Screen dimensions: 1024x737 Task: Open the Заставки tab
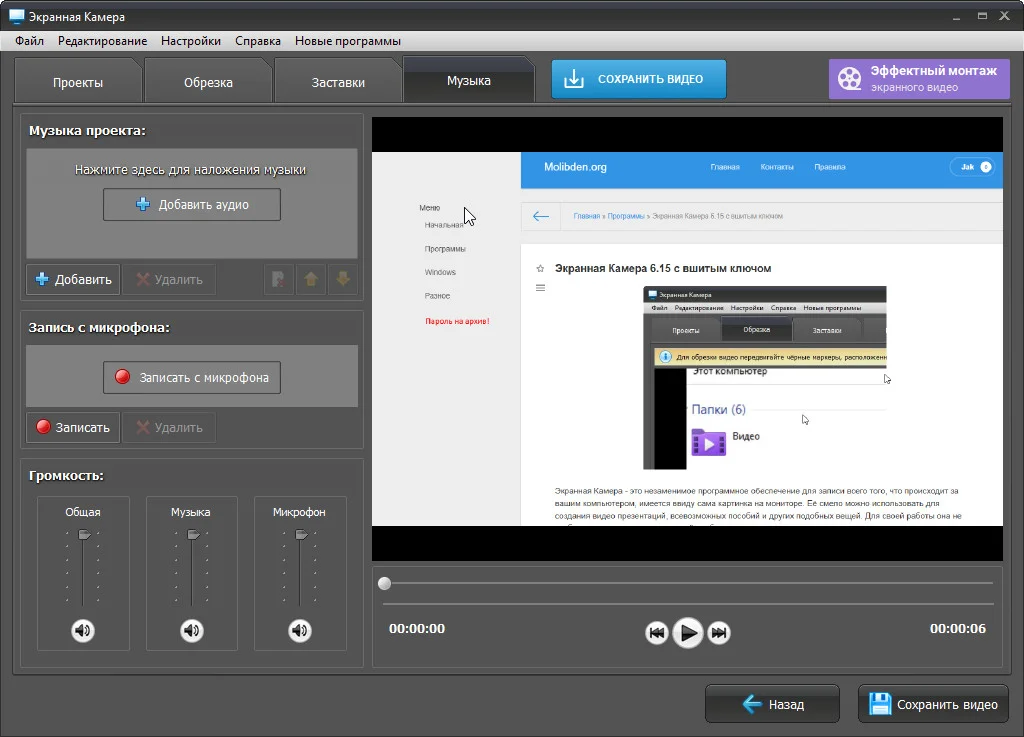(338, 82)
